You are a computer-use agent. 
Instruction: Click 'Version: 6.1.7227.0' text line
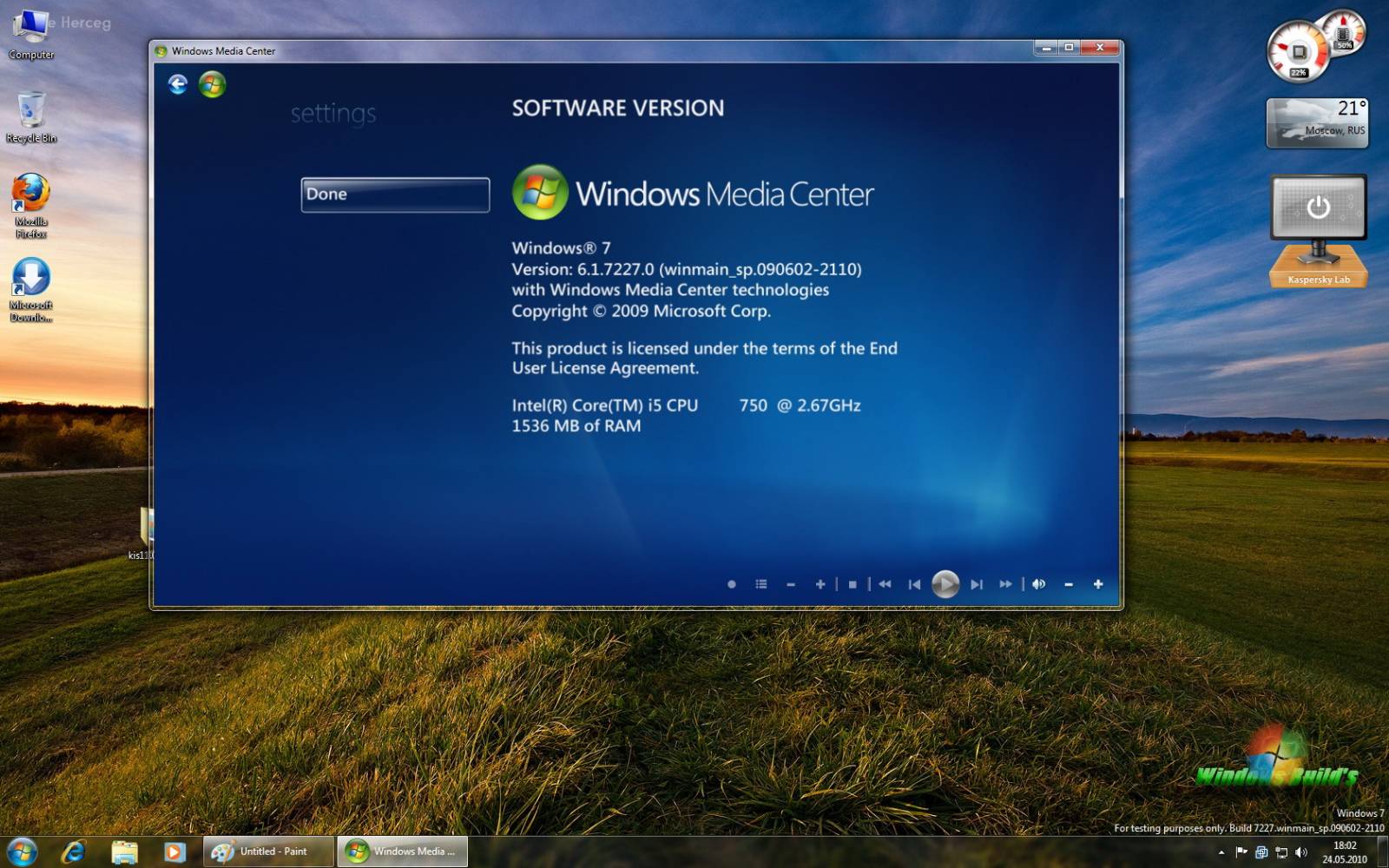687,269
